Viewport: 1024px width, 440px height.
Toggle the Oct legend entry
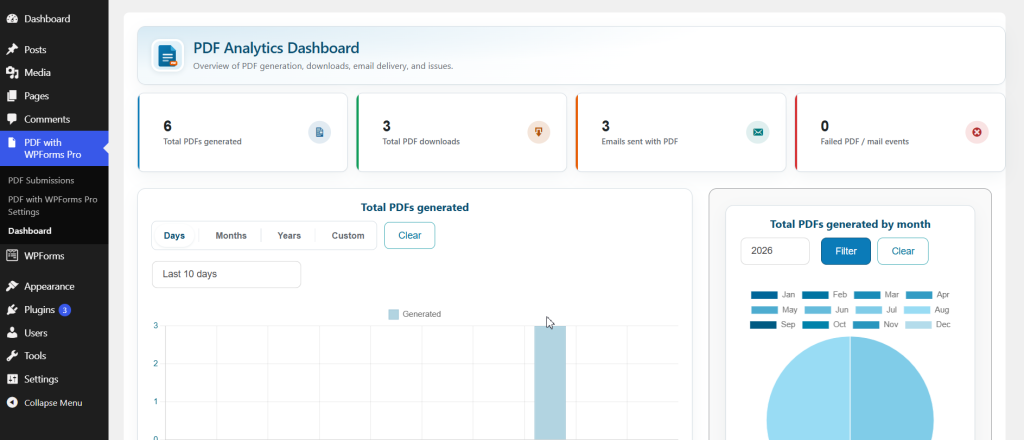click(824, 324)
